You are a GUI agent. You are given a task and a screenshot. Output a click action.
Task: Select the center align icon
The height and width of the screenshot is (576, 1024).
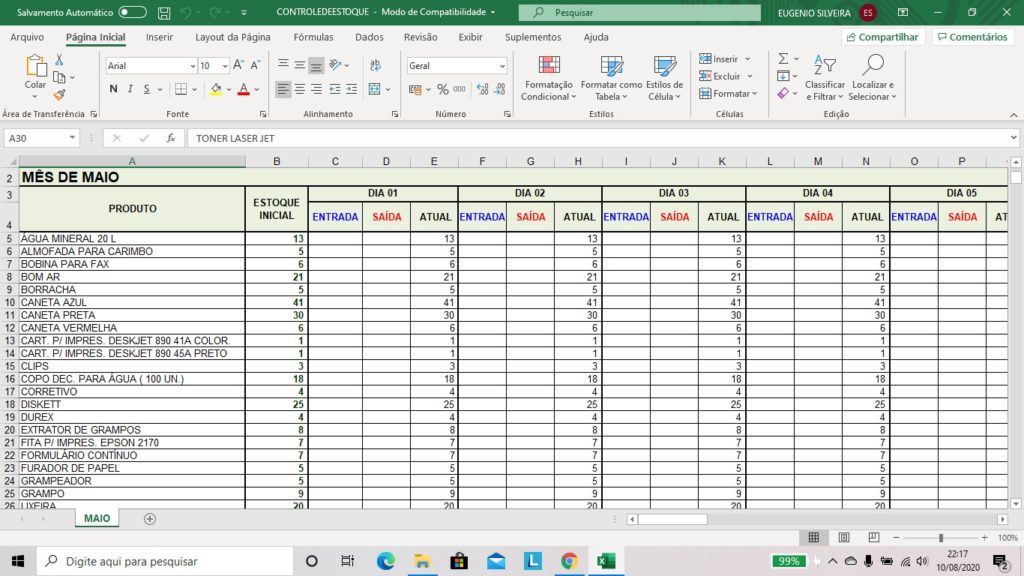299,89
